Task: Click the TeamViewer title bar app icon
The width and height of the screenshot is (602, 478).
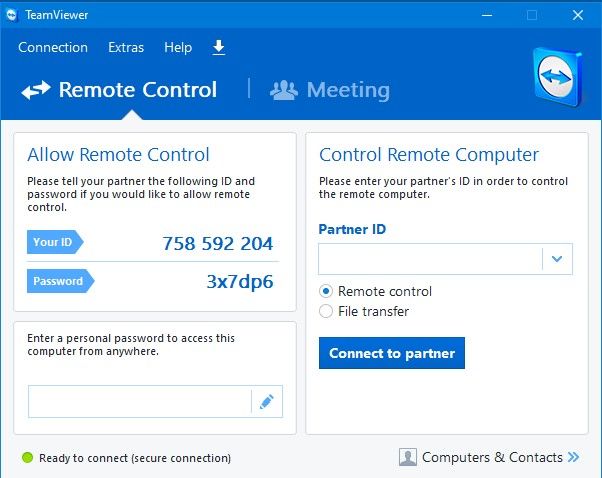Action: point(12,15)
